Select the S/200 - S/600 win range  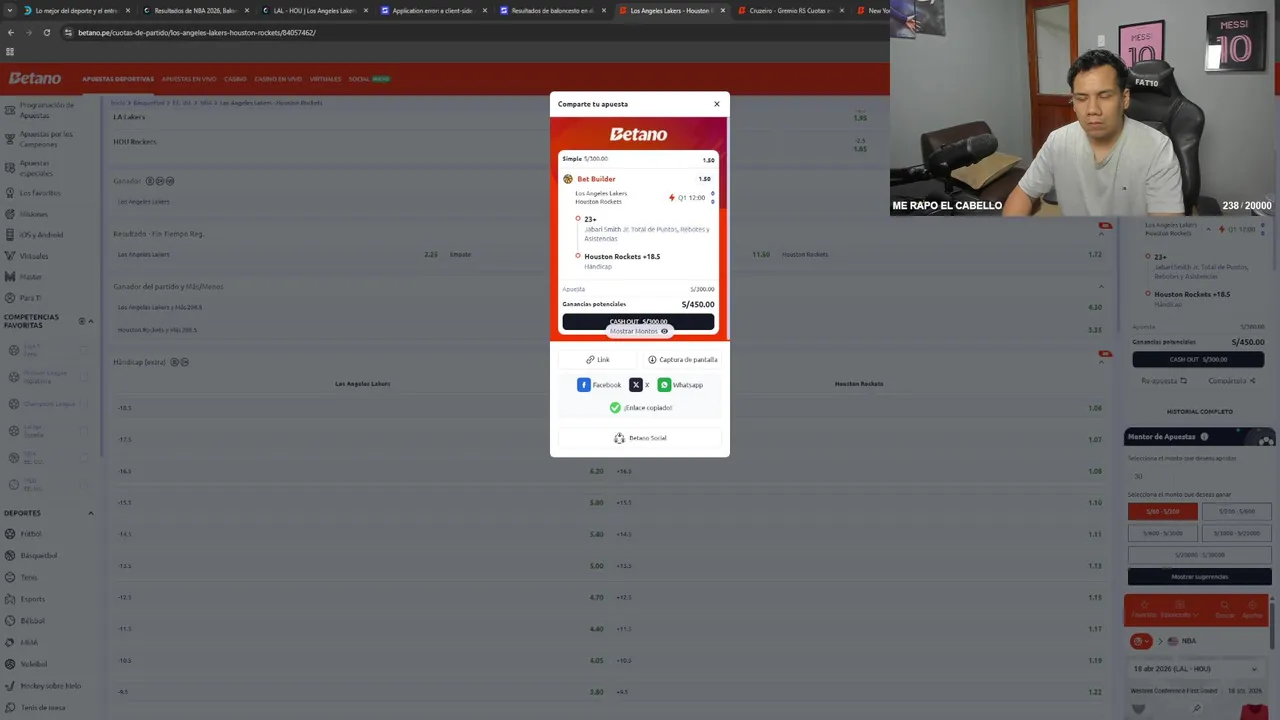point(1236,511)
